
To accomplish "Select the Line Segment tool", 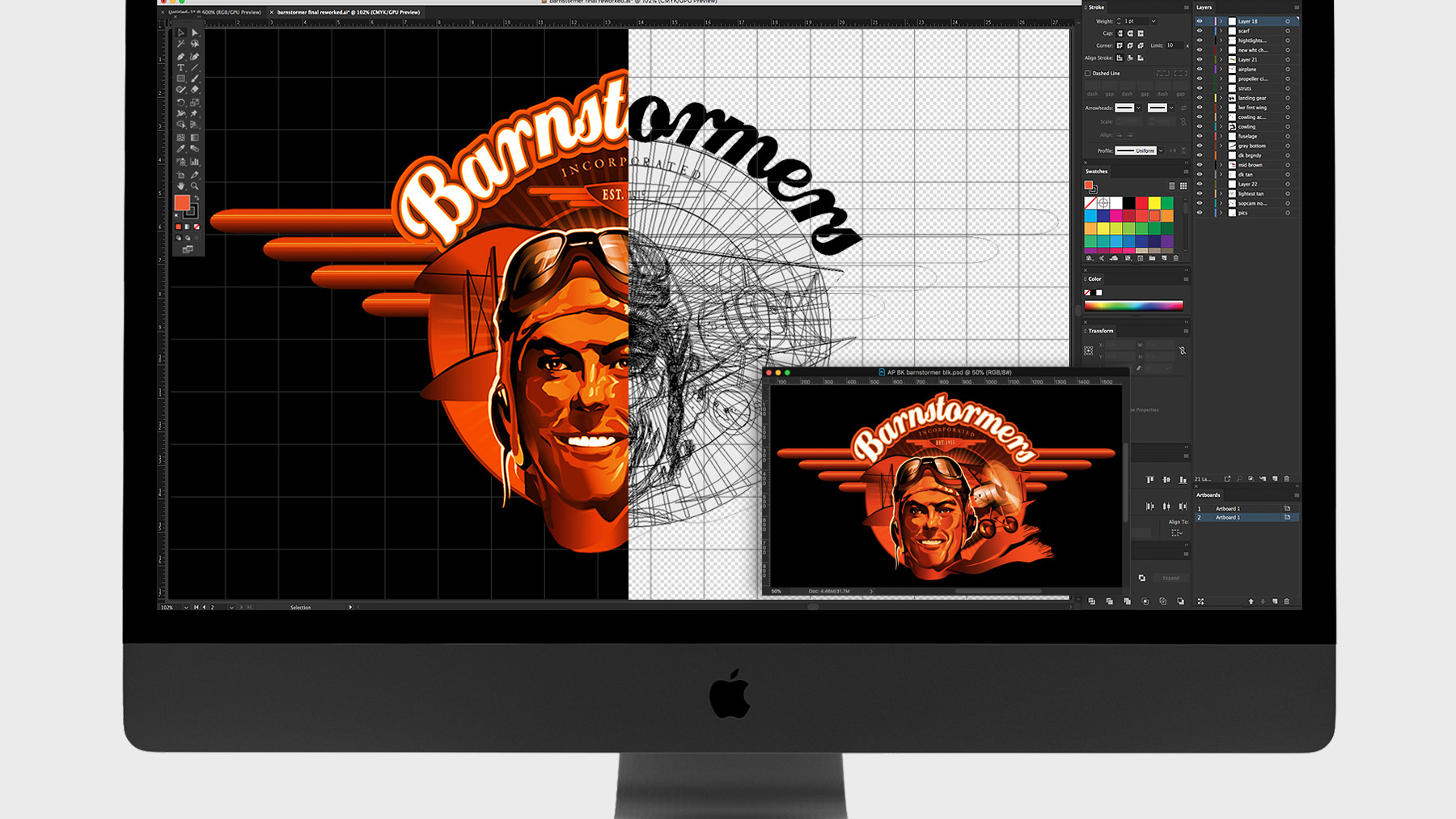I will click(x=195, y=68).
